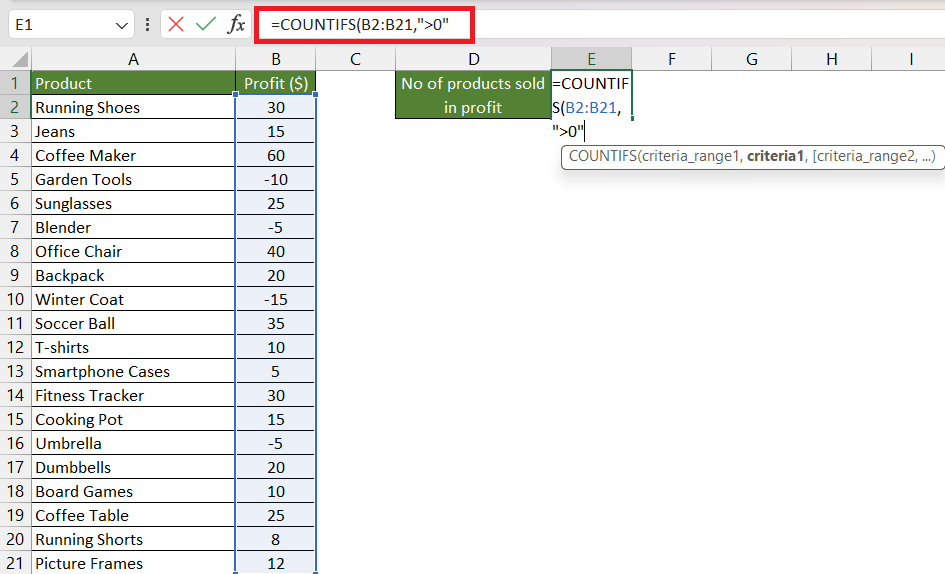Click the Cooking Pot cell
This screenshot has height=574, width=945.
133,419
